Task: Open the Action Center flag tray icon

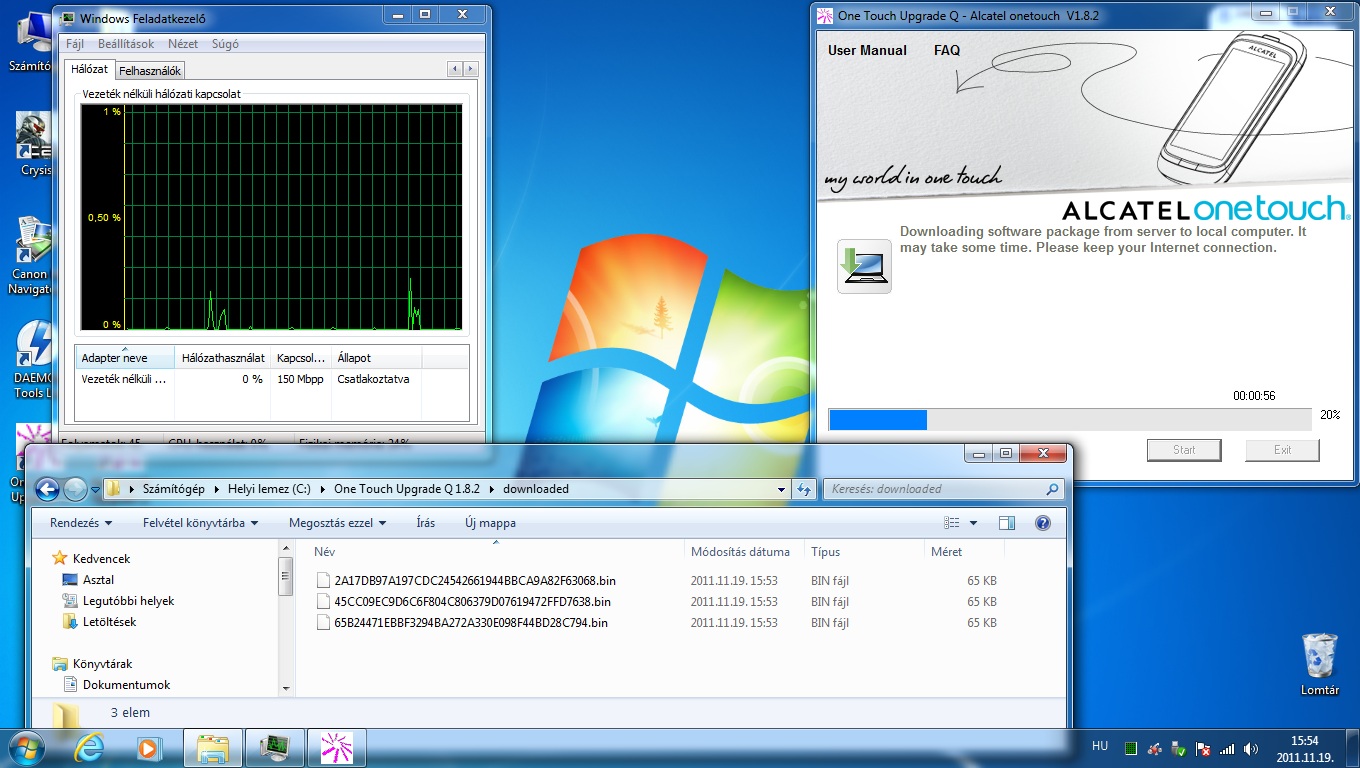Action: (x=1204, y=748)
